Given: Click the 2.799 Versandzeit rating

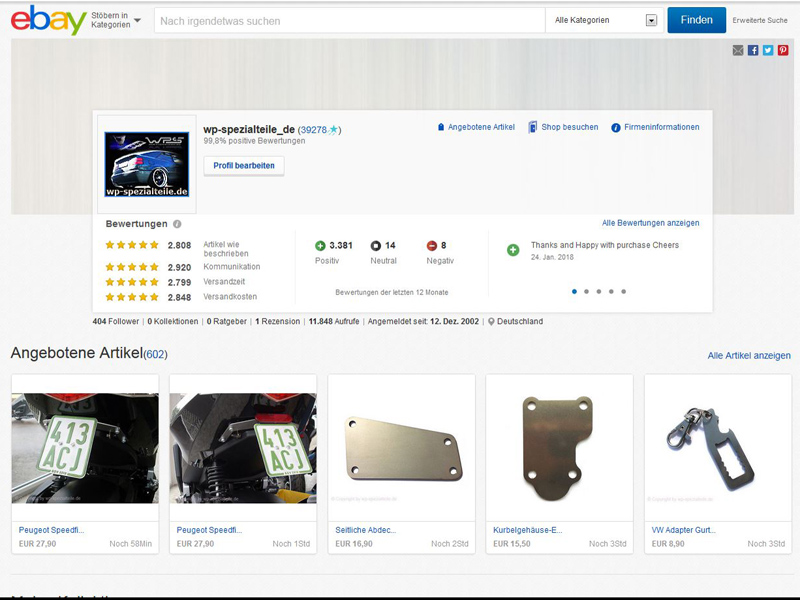Looking at the screenshot, I should (179, 282).
